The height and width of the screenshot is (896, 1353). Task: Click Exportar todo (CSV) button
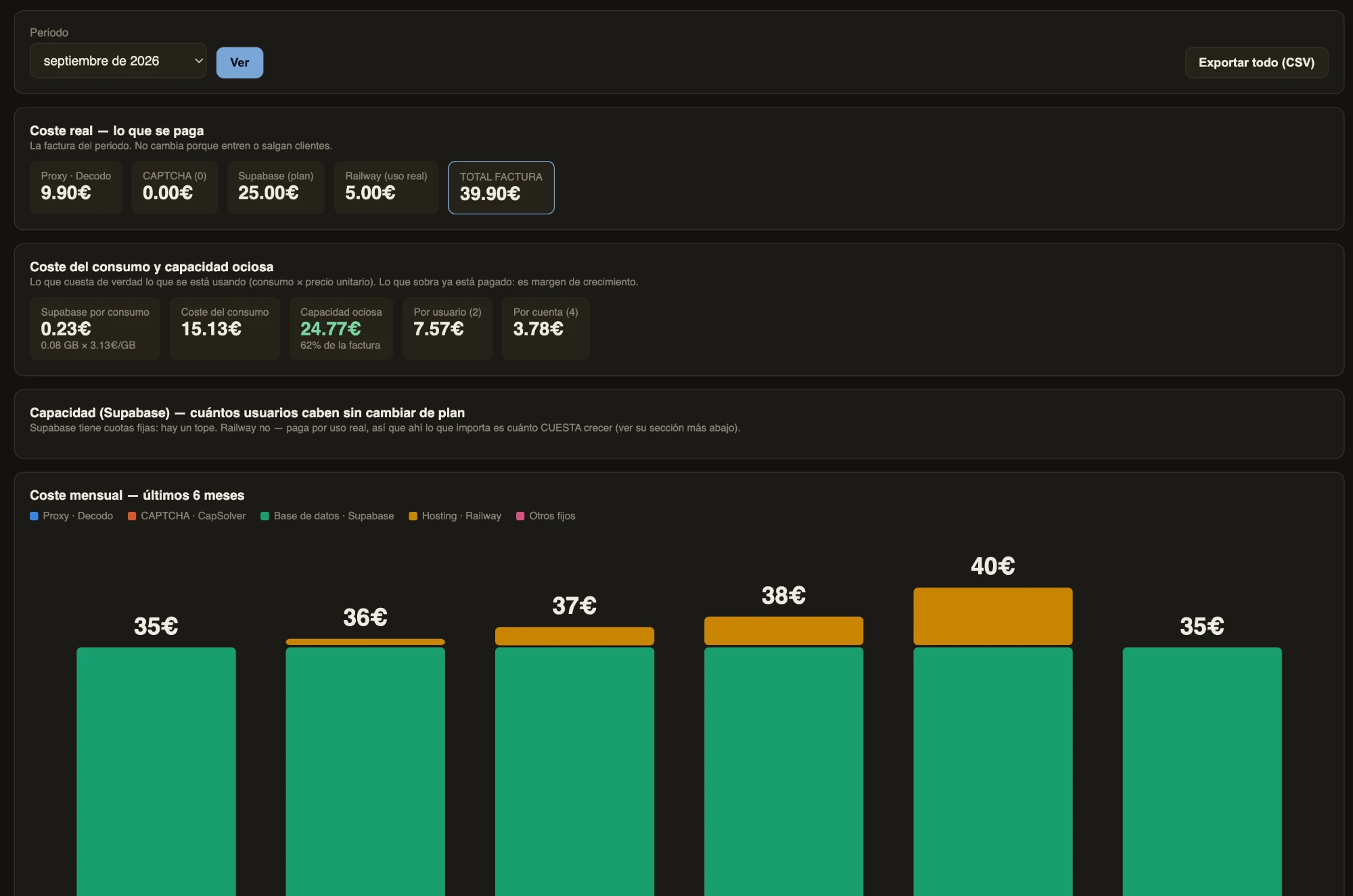(1256, 62)
